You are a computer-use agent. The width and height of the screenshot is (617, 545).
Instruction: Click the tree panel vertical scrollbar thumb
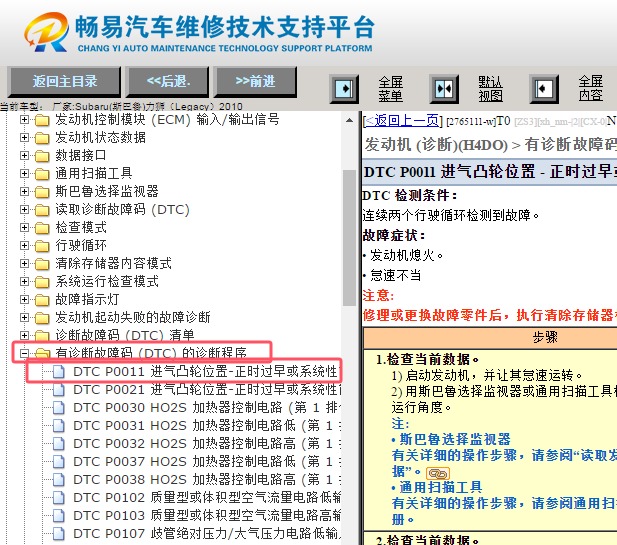[349, 237]
